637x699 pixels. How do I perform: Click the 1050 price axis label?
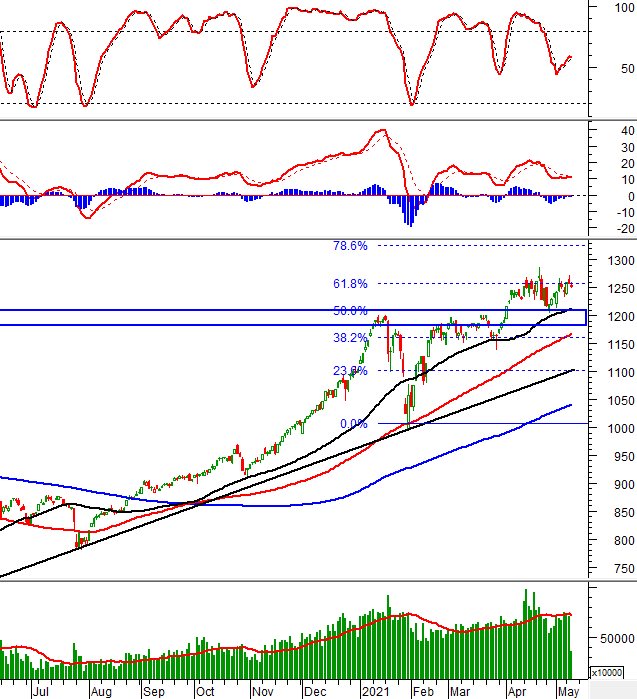tap(621, 401)
